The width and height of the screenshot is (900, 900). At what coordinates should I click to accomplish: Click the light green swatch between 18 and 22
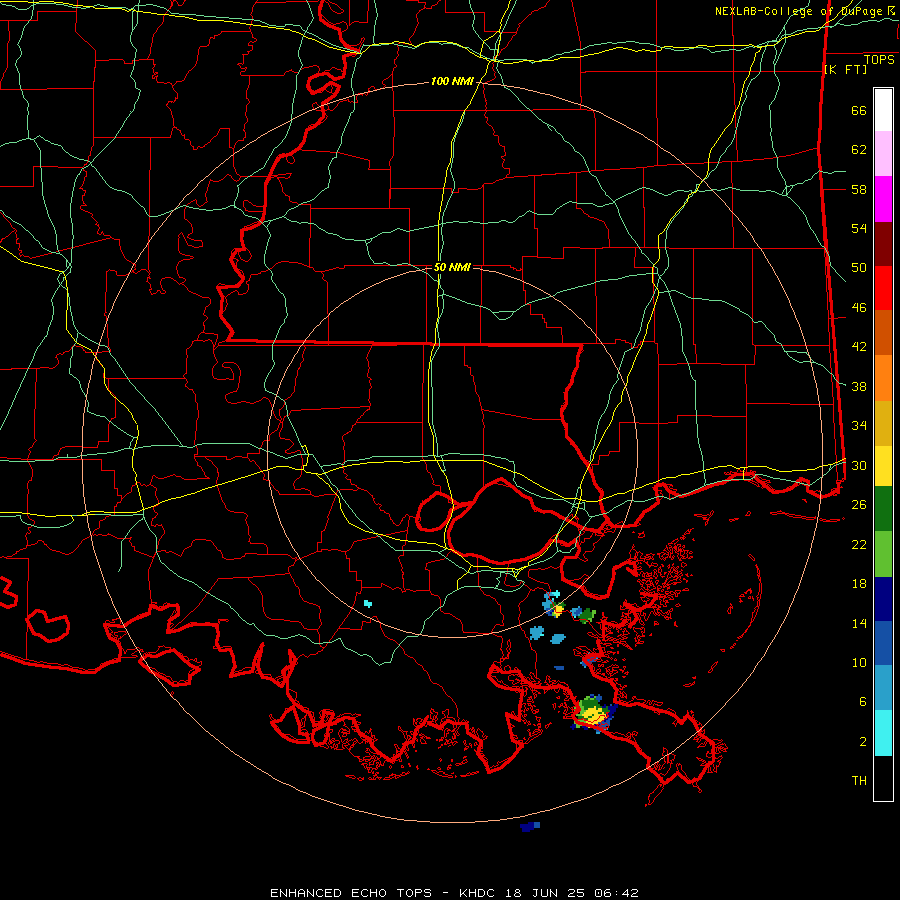[x=883, y=554]
